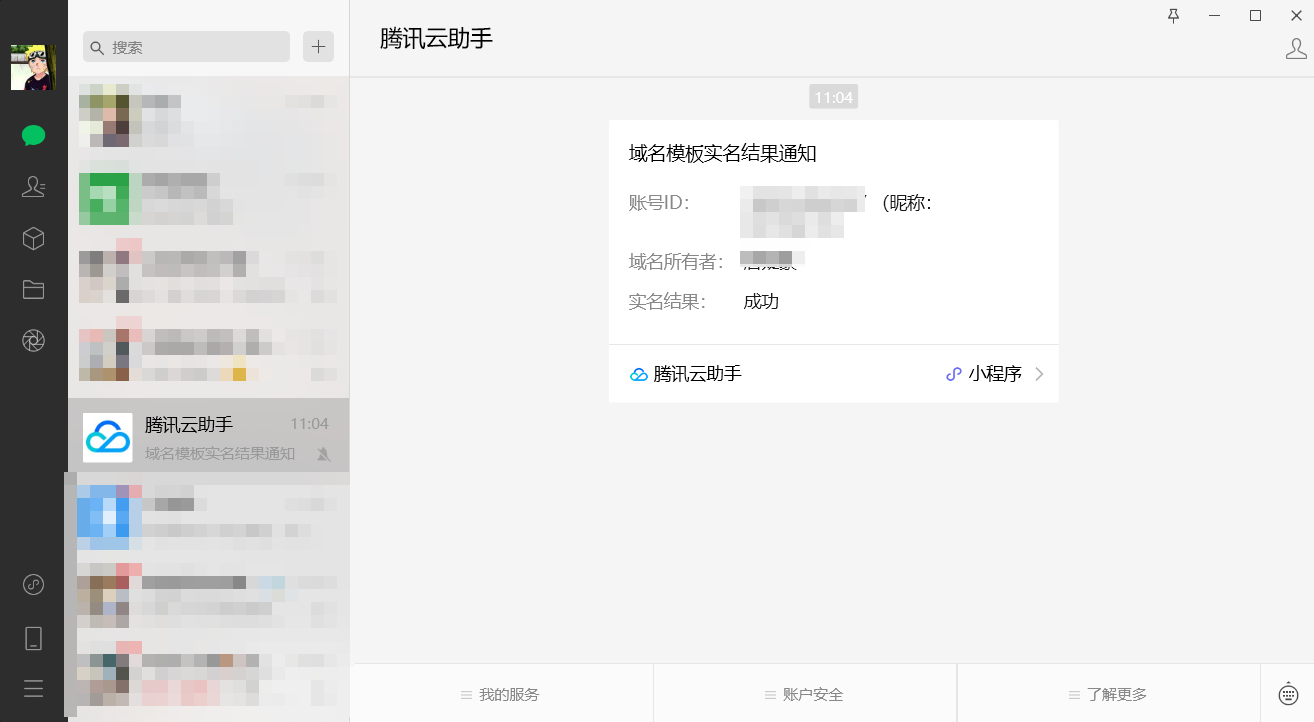Viewport: 1314px width, 722px height.
Task: Open the 我的服务 bottom menu
Action: tap(503, 694)
